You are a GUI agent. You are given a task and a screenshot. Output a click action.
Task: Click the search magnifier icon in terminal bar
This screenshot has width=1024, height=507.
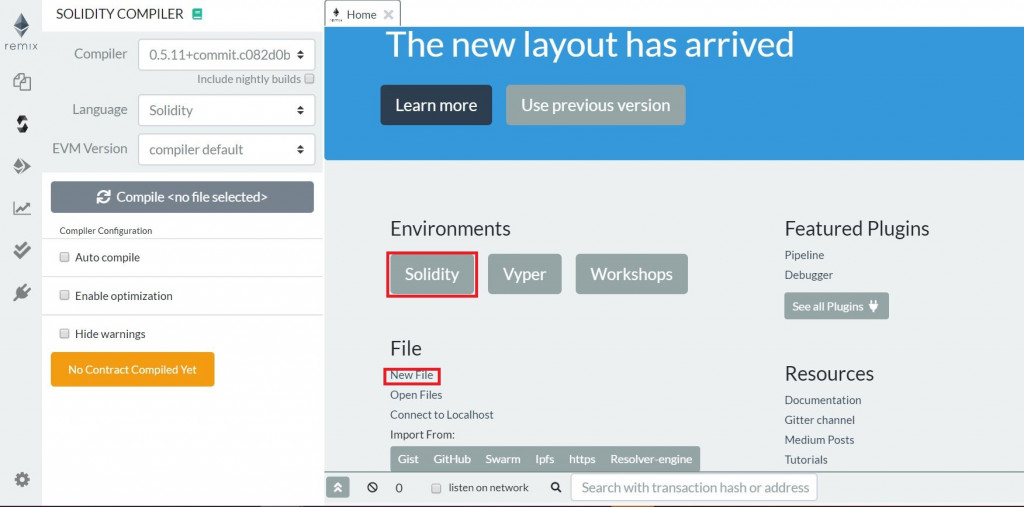click(x=556, y=487)
